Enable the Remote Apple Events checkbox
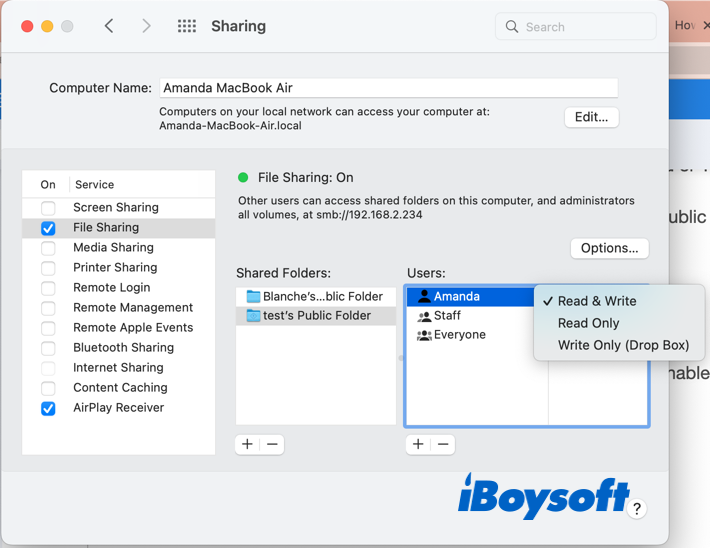The width and height of the screenshot is (710, 548). point(48,328)
